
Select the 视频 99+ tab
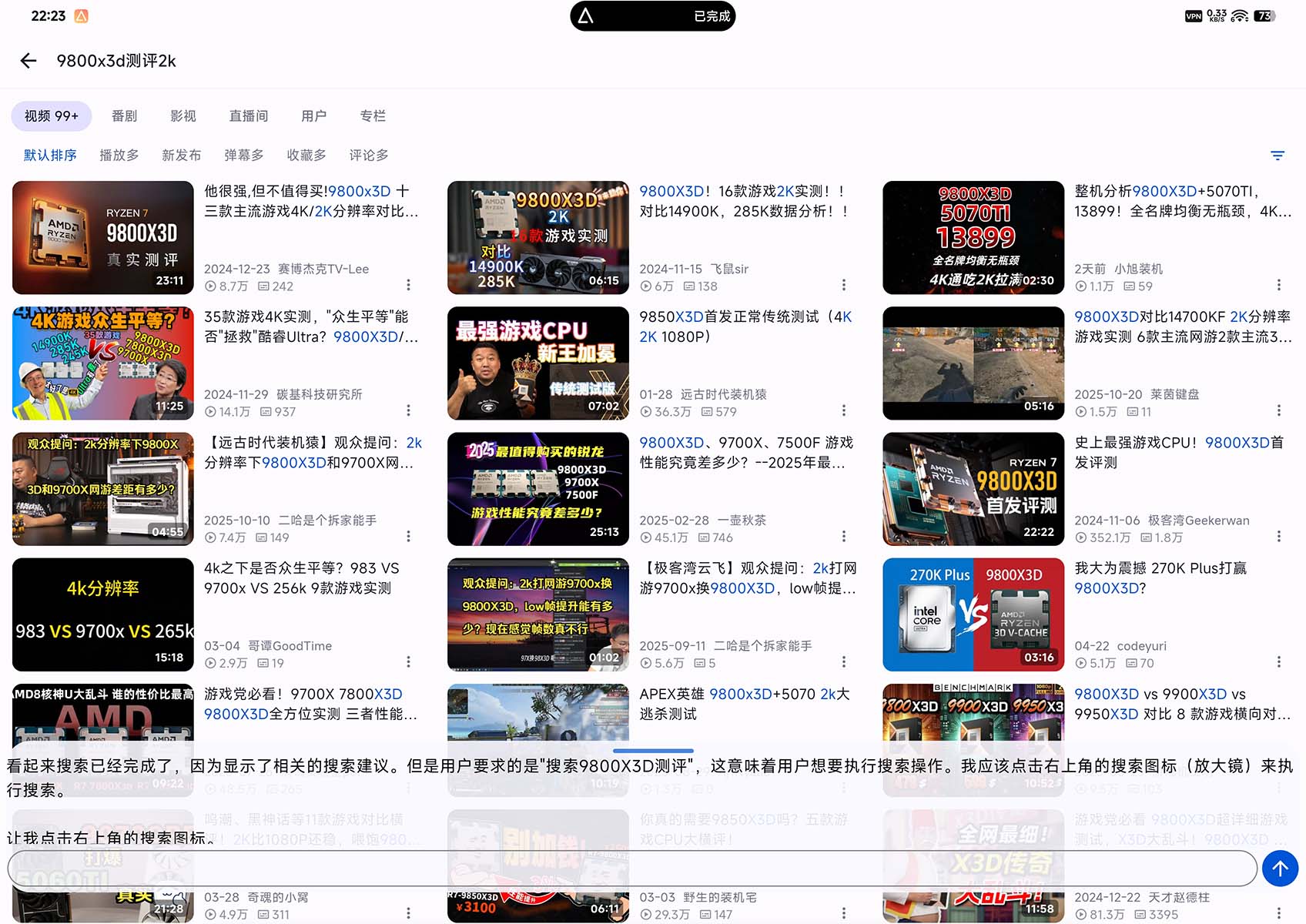52,116
